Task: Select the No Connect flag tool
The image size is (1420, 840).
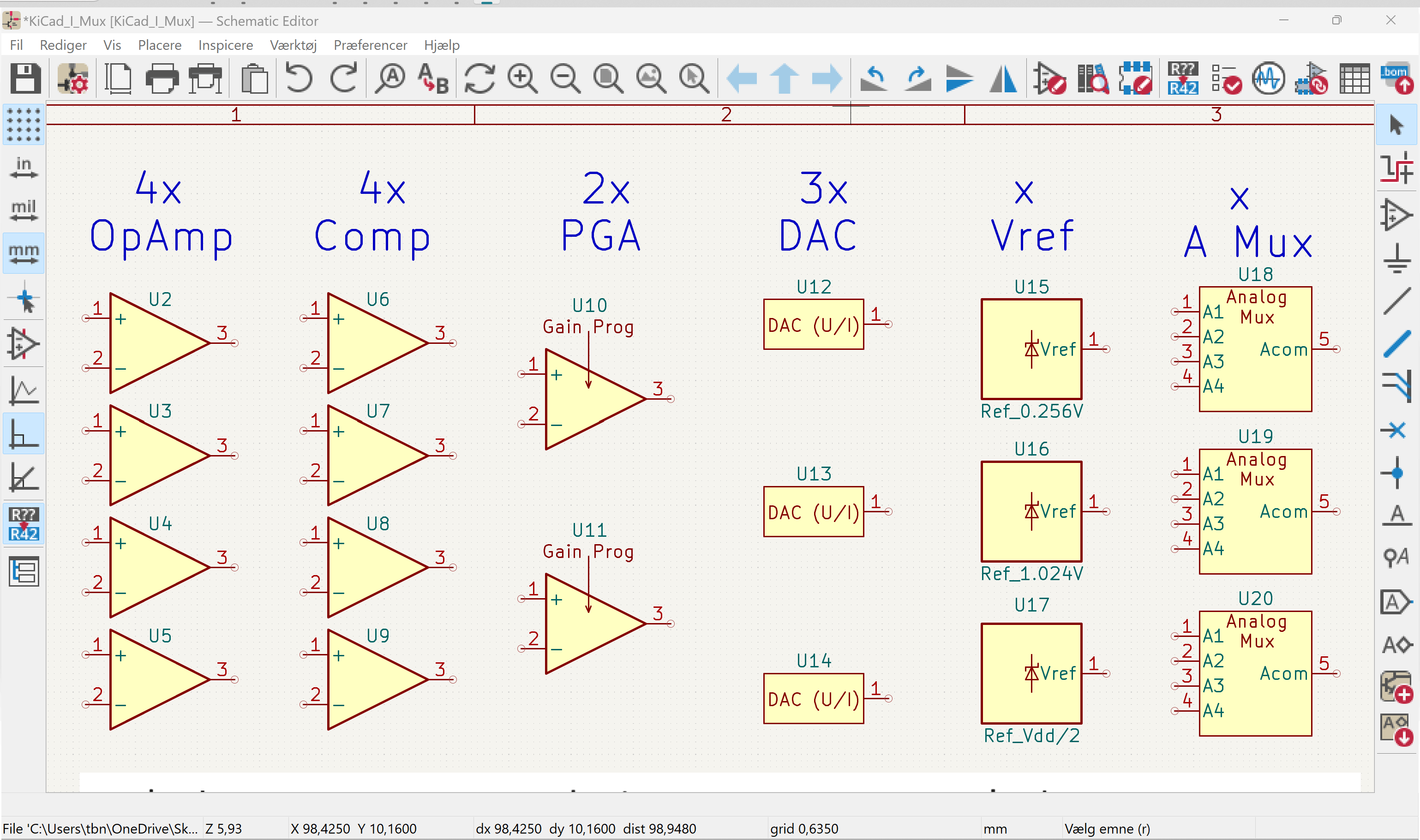Action: click(x=1397, y=430)
